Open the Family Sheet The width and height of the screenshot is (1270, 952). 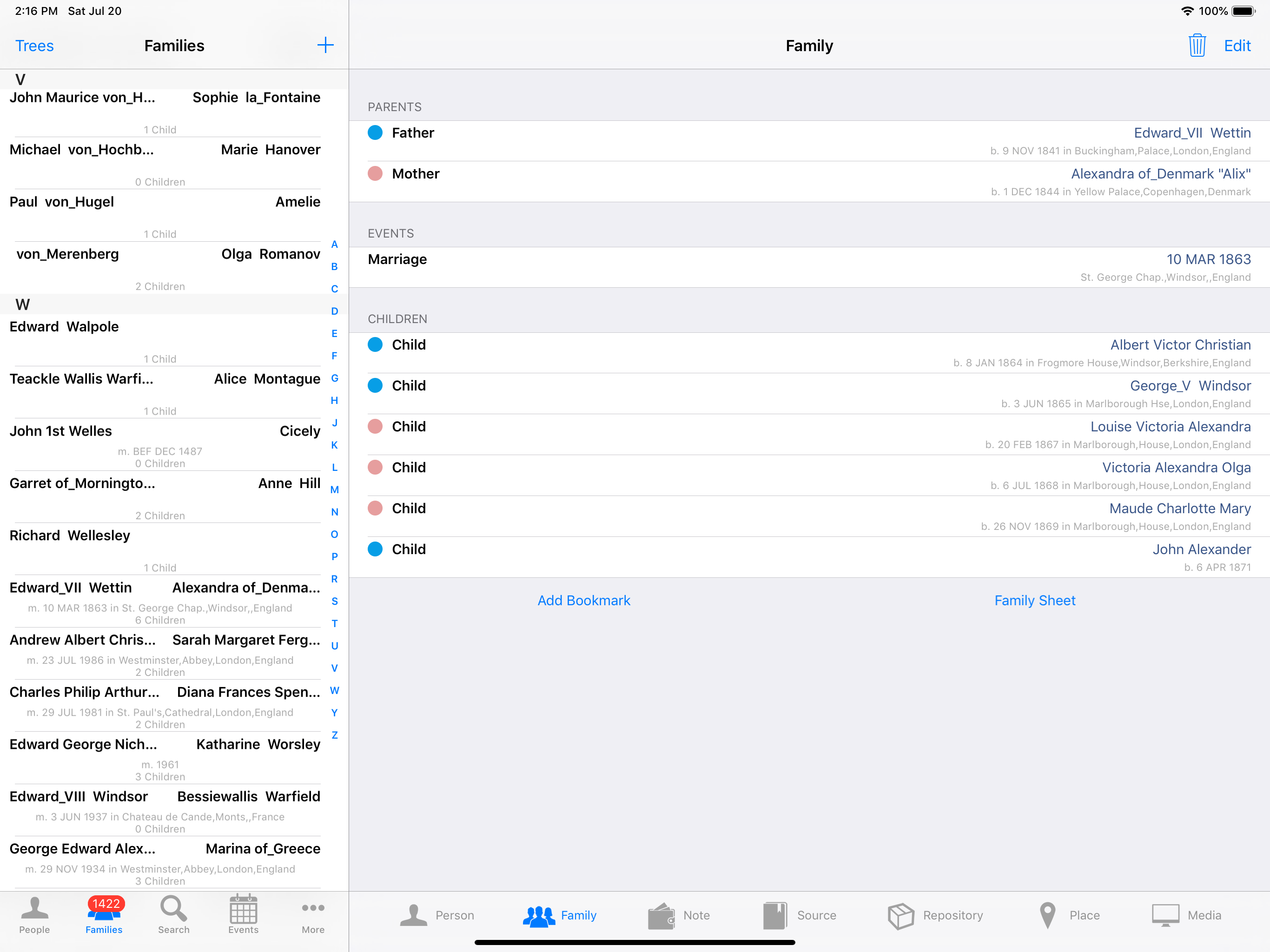(x=1035, y=600)
